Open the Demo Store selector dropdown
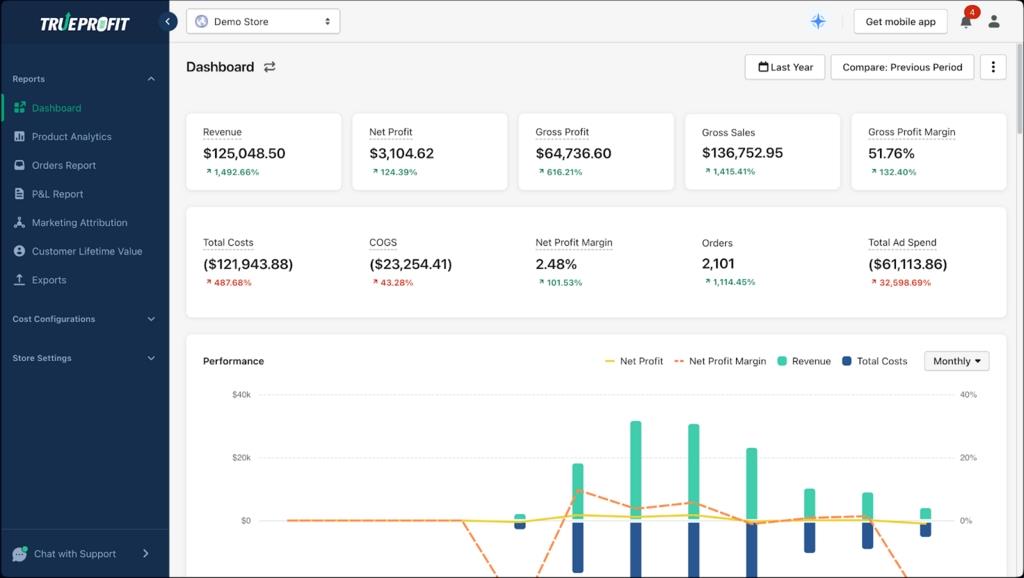This screenshot has height=578, width=1024. coord(263,21)
